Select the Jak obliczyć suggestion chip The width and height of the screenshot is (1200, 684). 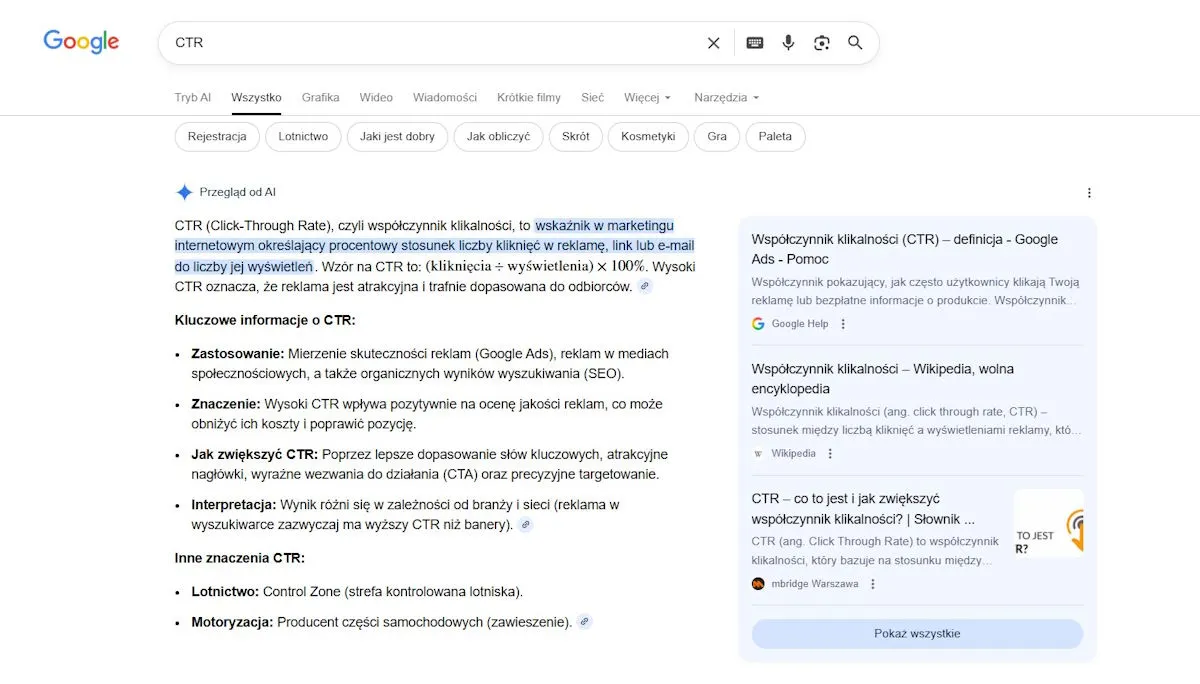pos(498,137)
